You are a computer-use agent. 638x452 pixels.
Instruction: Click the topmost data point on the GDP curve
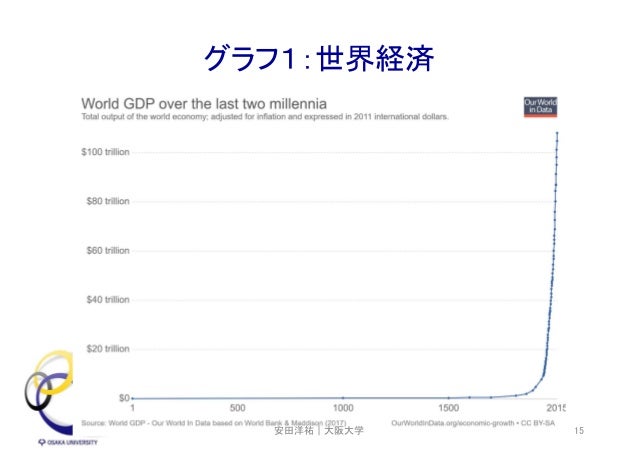click(x=557, y=133)
